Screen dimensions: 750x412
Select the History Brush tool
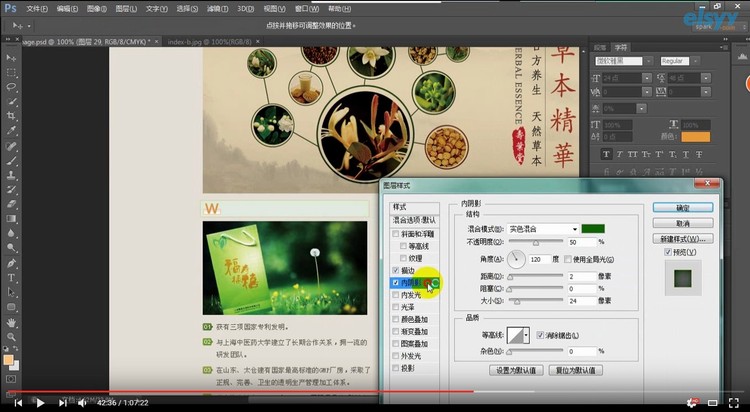click(11, 189)
